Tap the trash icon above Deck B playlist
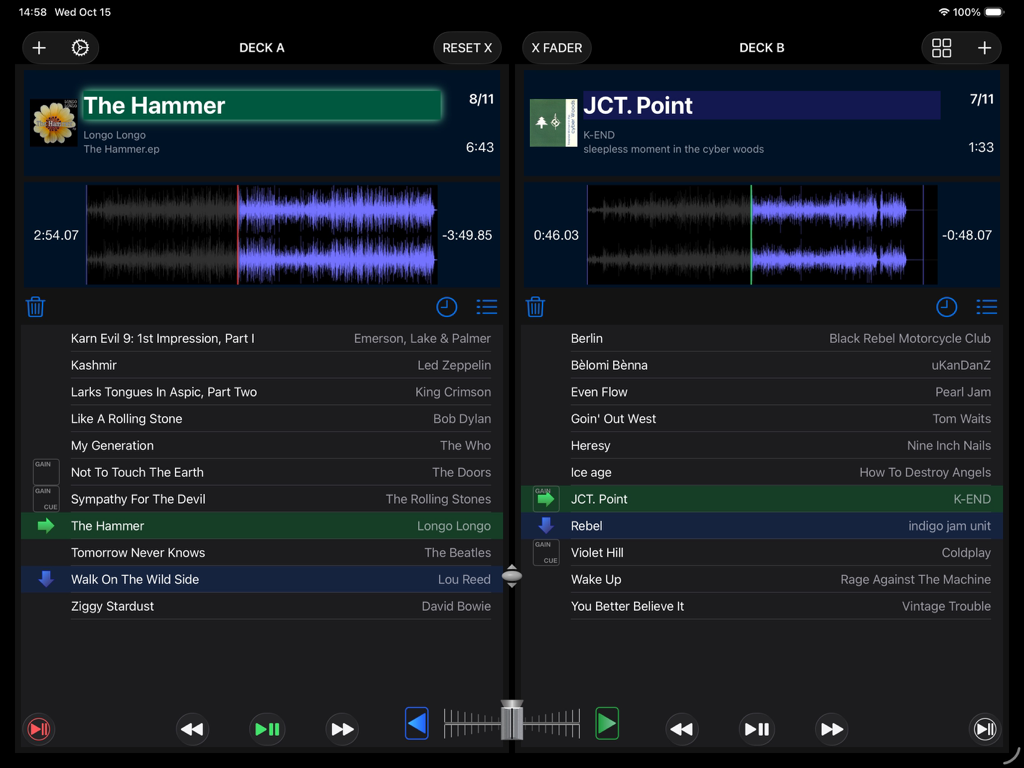 pyautogui.click(x=535, y=307)
